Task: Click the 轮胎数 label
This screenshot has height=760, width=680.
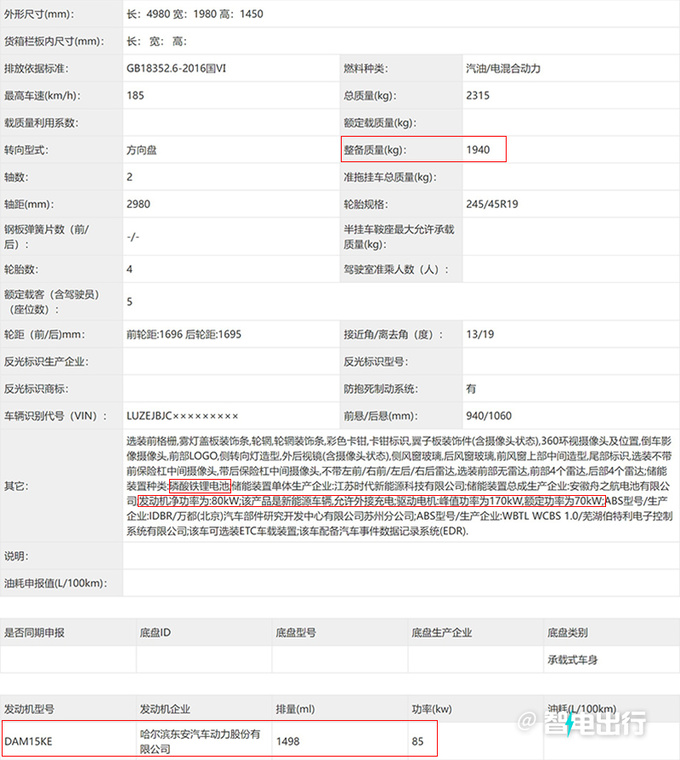Action: tap(21, 269)
